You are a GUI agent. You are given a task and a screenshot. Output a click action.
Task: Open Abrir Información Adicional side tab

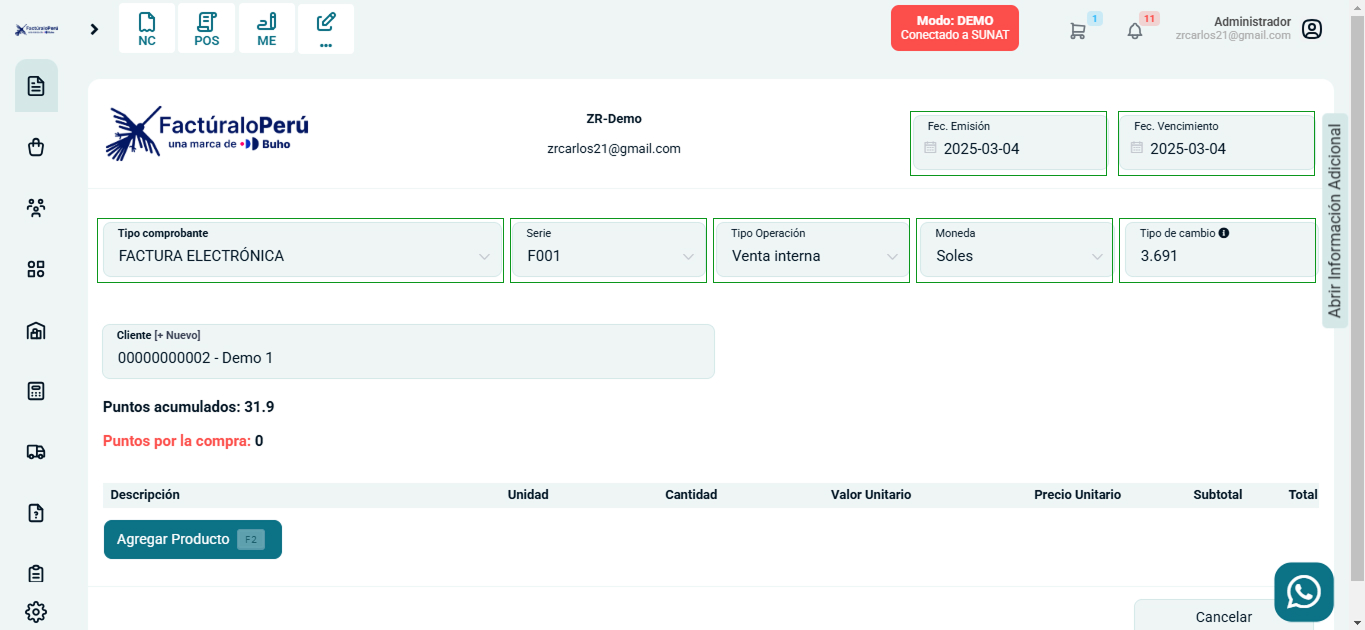coord(1334,221)
